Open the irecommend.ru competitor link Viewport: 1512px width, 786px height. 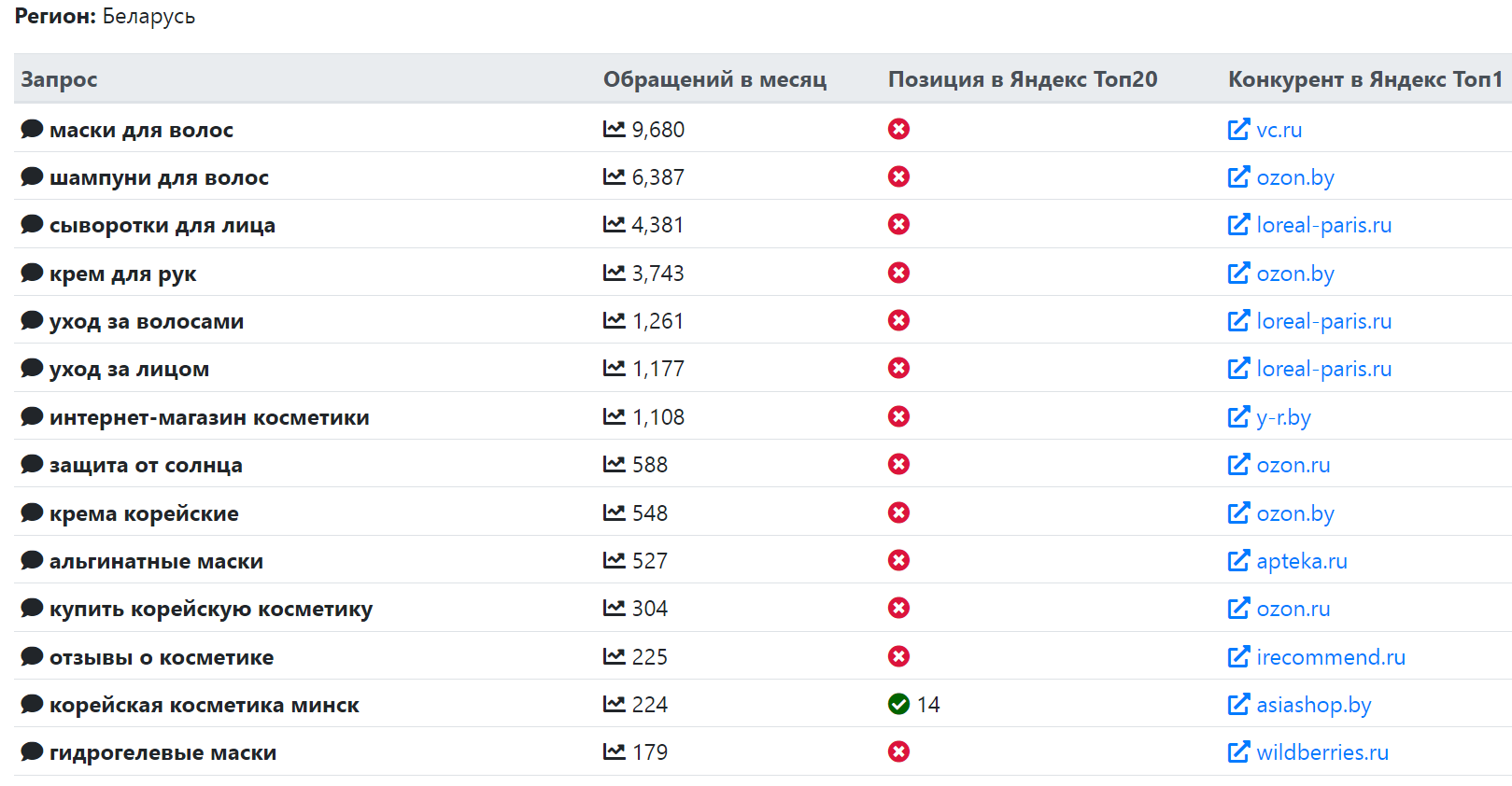[1330, 657]
